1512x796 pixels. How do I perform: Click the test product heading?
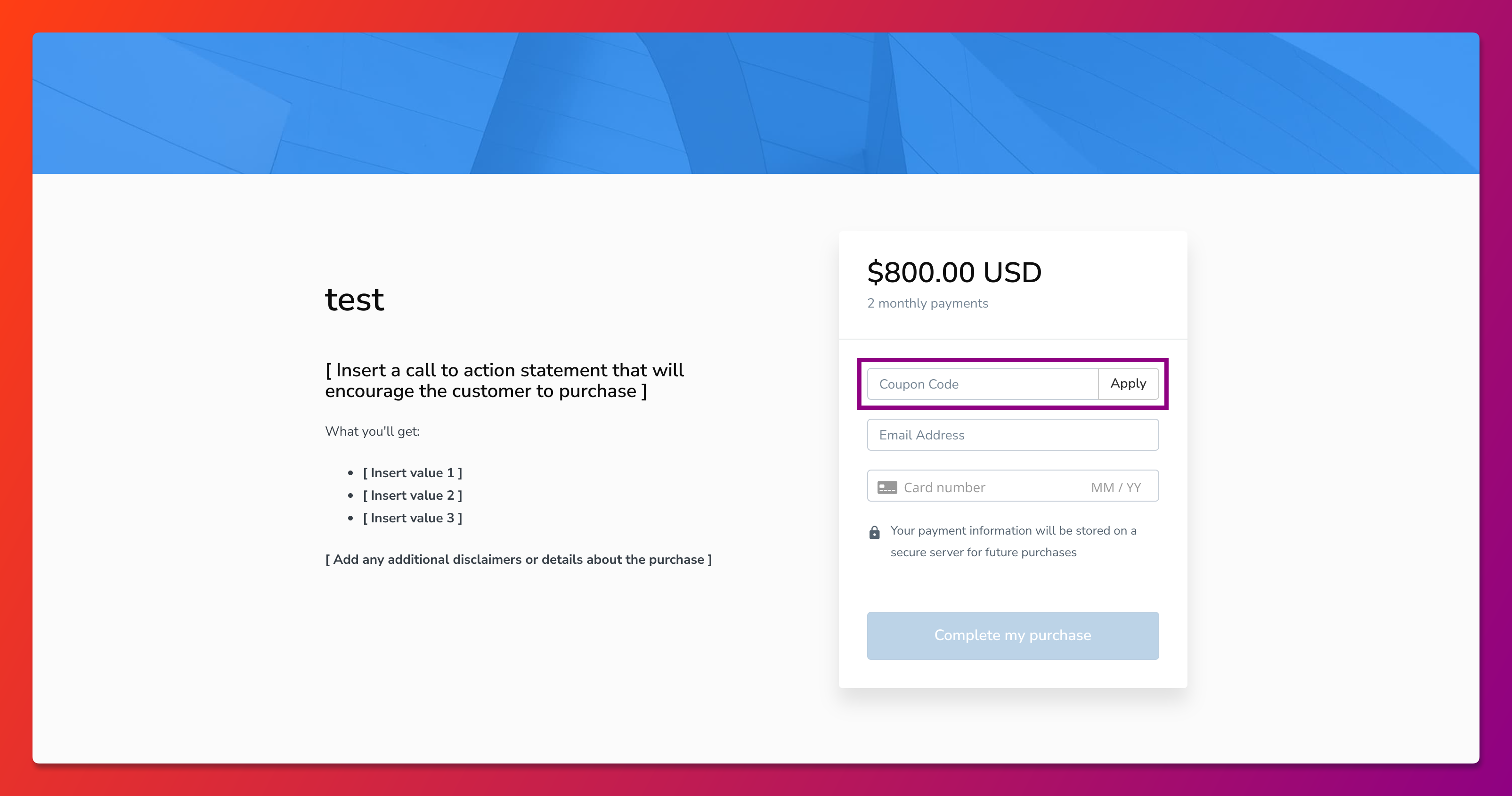355,300
